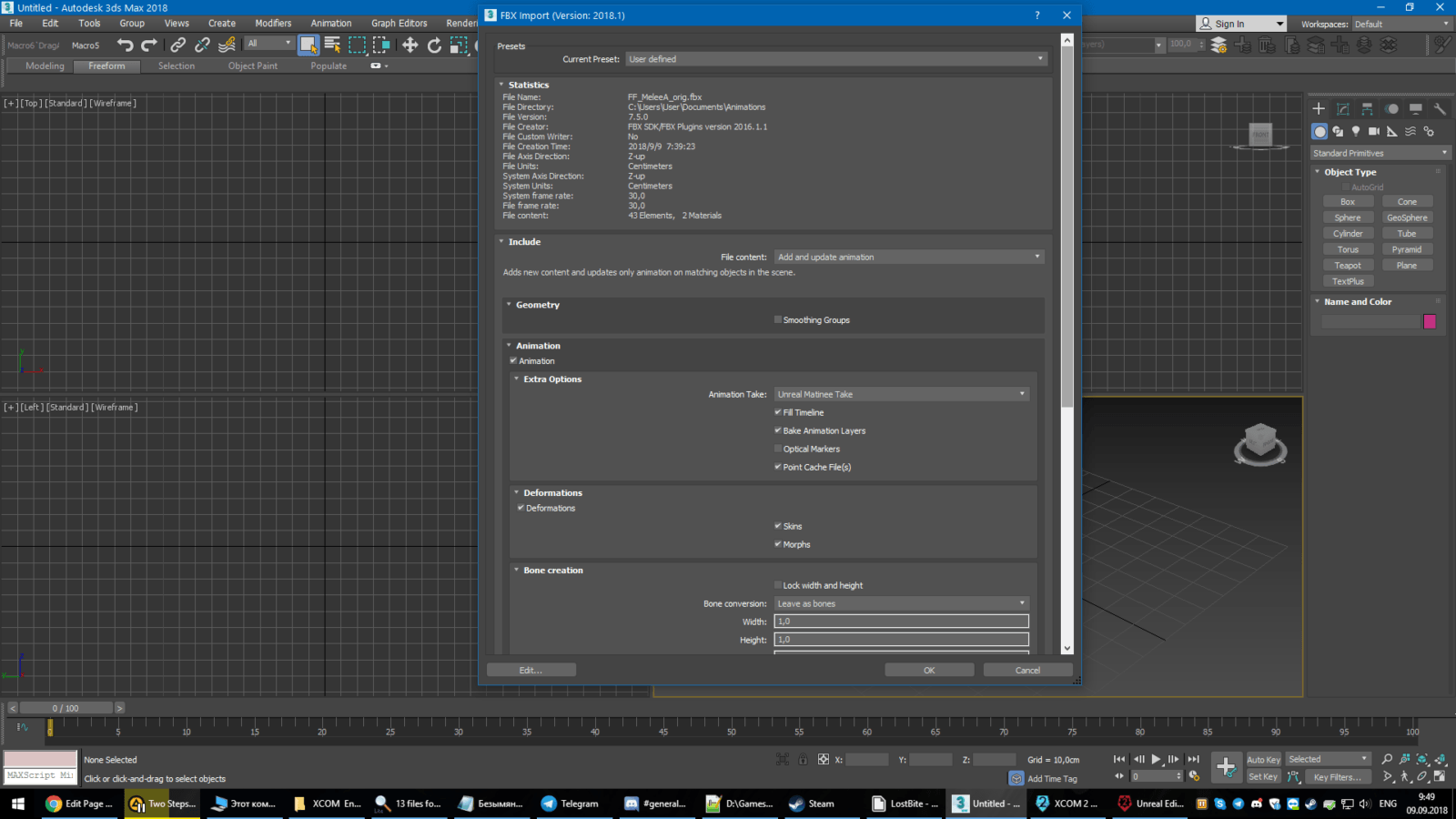Open the Hierarchy tab in command panel

[1367, 108]
